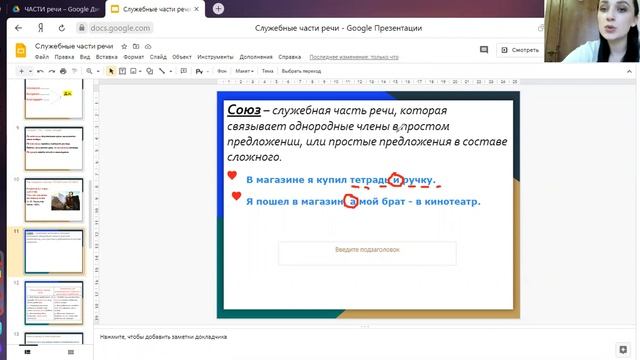Redo the last action

(51, 71)
